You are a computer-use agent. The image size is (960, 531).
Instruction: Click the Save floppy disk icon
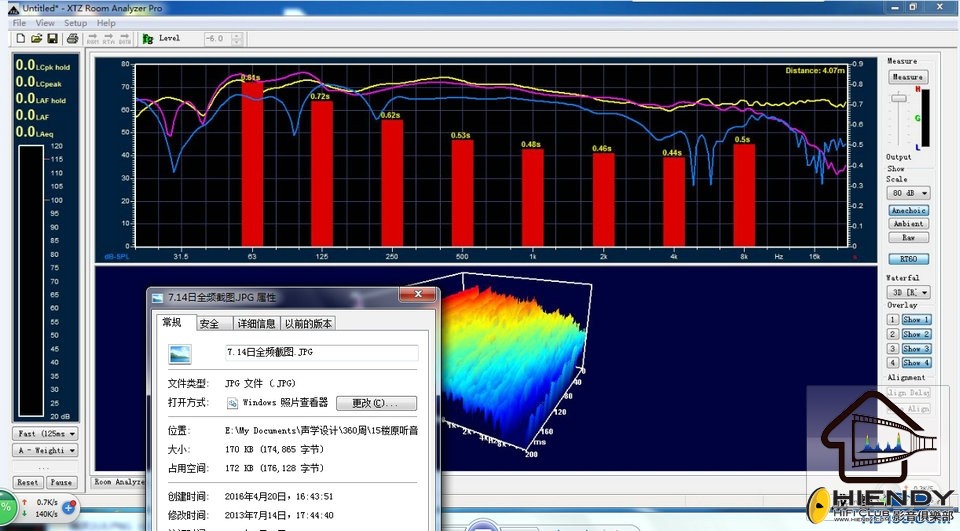pyautogui.click(x=53, y=39)
